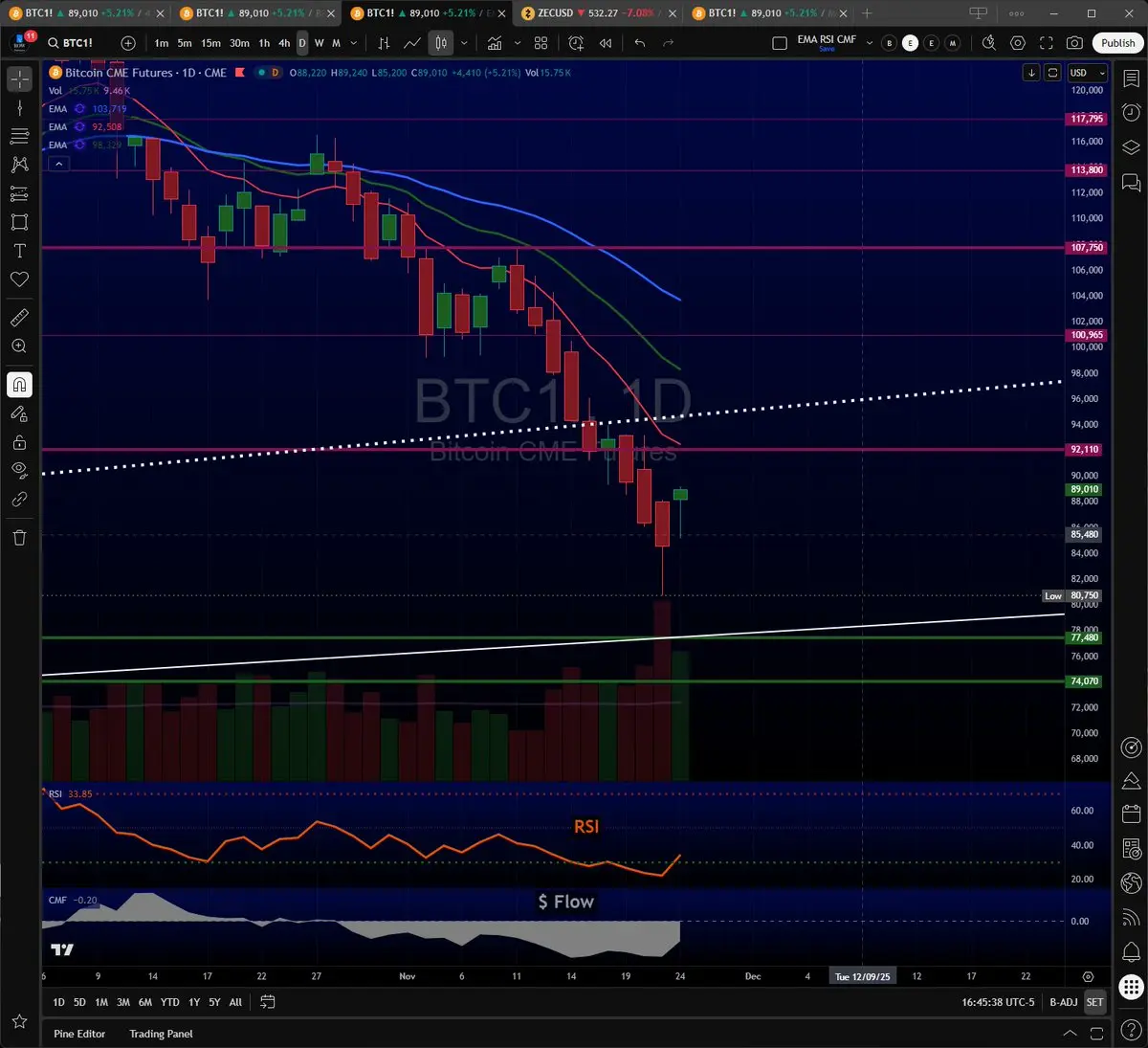Click the Undo arrow
1148x1048 pixels.
point(640,43)
